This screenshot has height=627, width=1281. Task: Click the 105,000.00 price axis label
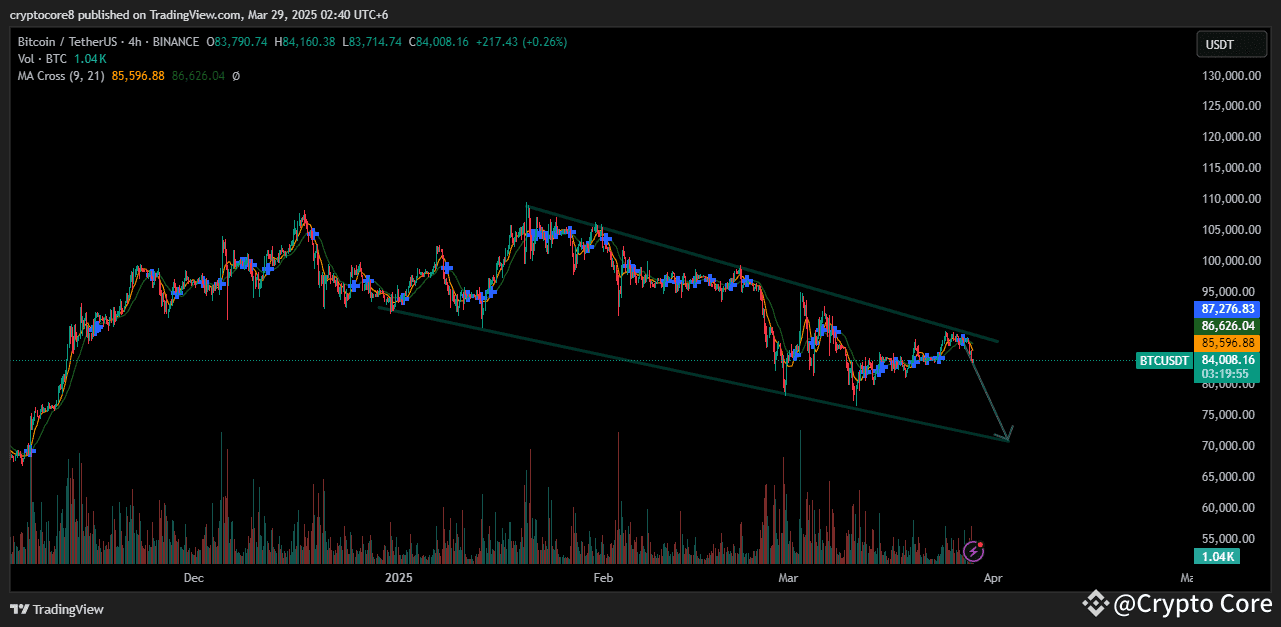coord(1229,230)
